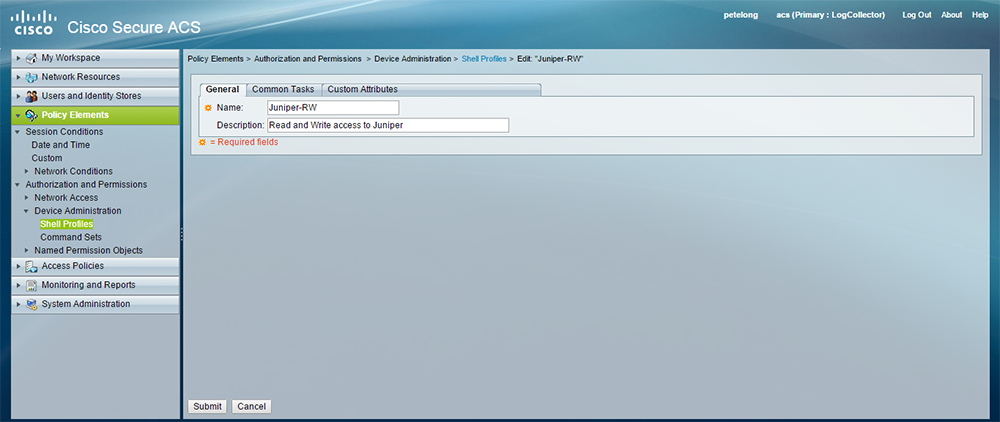1000x422 pixels.
Task: Click the Policy Elements icon
Action: [31, 115]
